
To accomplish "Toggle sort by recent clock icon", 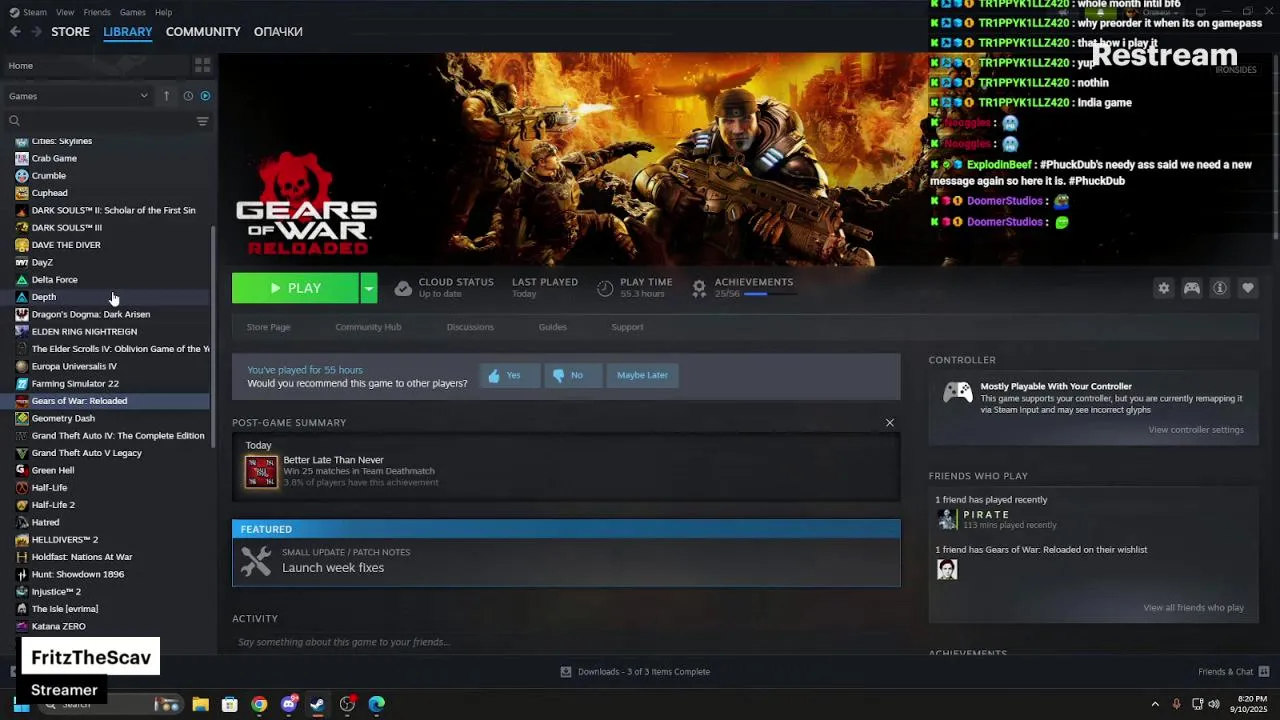I will [x=188, y=96].
